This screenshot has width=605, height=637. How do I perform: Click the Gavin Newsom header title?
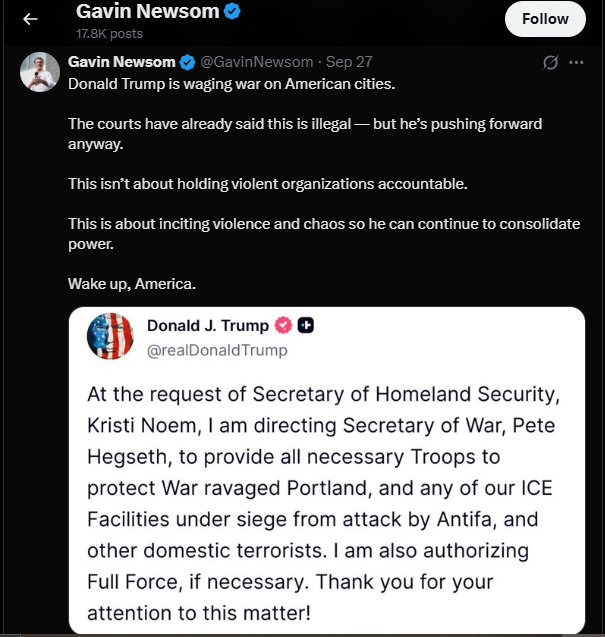pyautogui.click(x=148, y=13)
